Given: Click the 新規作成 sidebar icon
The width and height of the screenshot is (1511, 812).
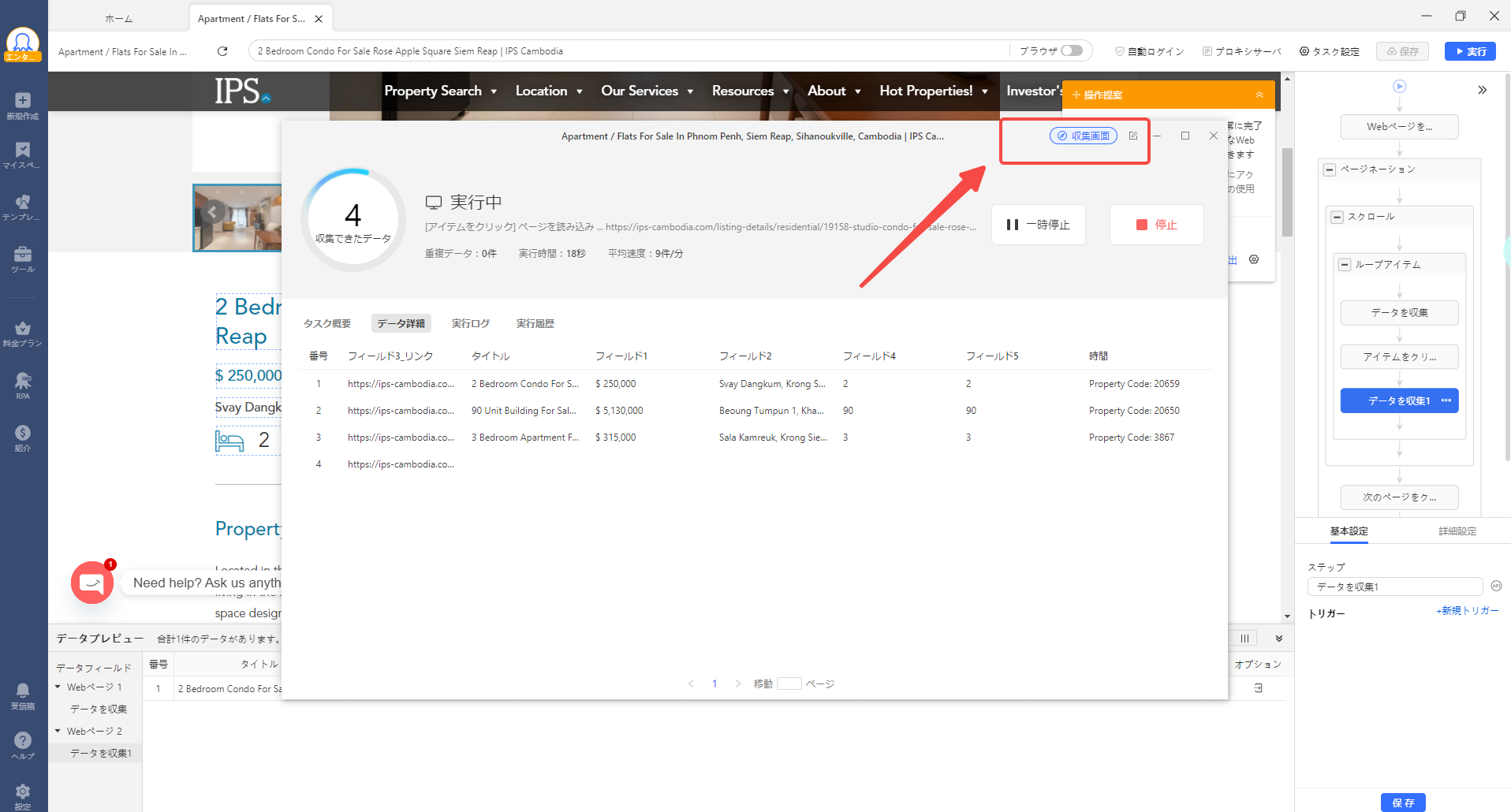Looking at the screenshot, I should coord(23,105).
